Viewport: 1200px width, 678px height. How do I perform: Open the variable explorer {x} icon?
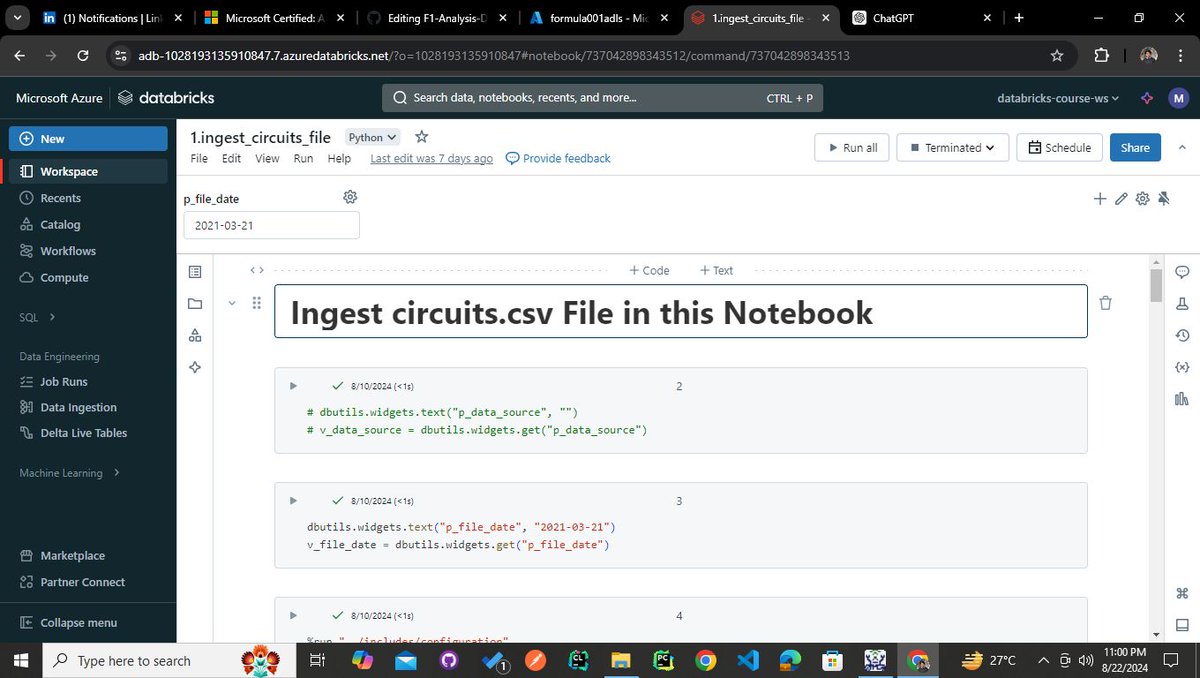(1182, 367)
